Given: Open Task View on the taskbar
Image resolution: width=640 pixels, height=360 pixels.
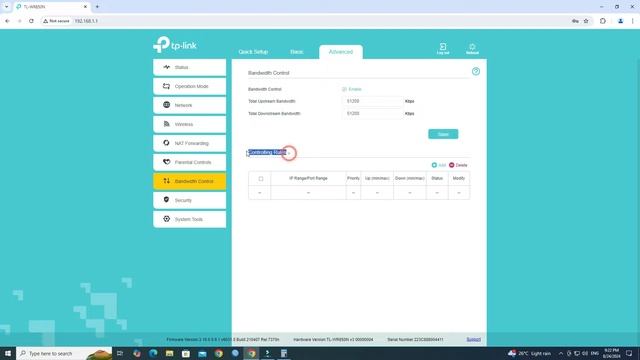Looking at the screenshot, I should (120, 353).
